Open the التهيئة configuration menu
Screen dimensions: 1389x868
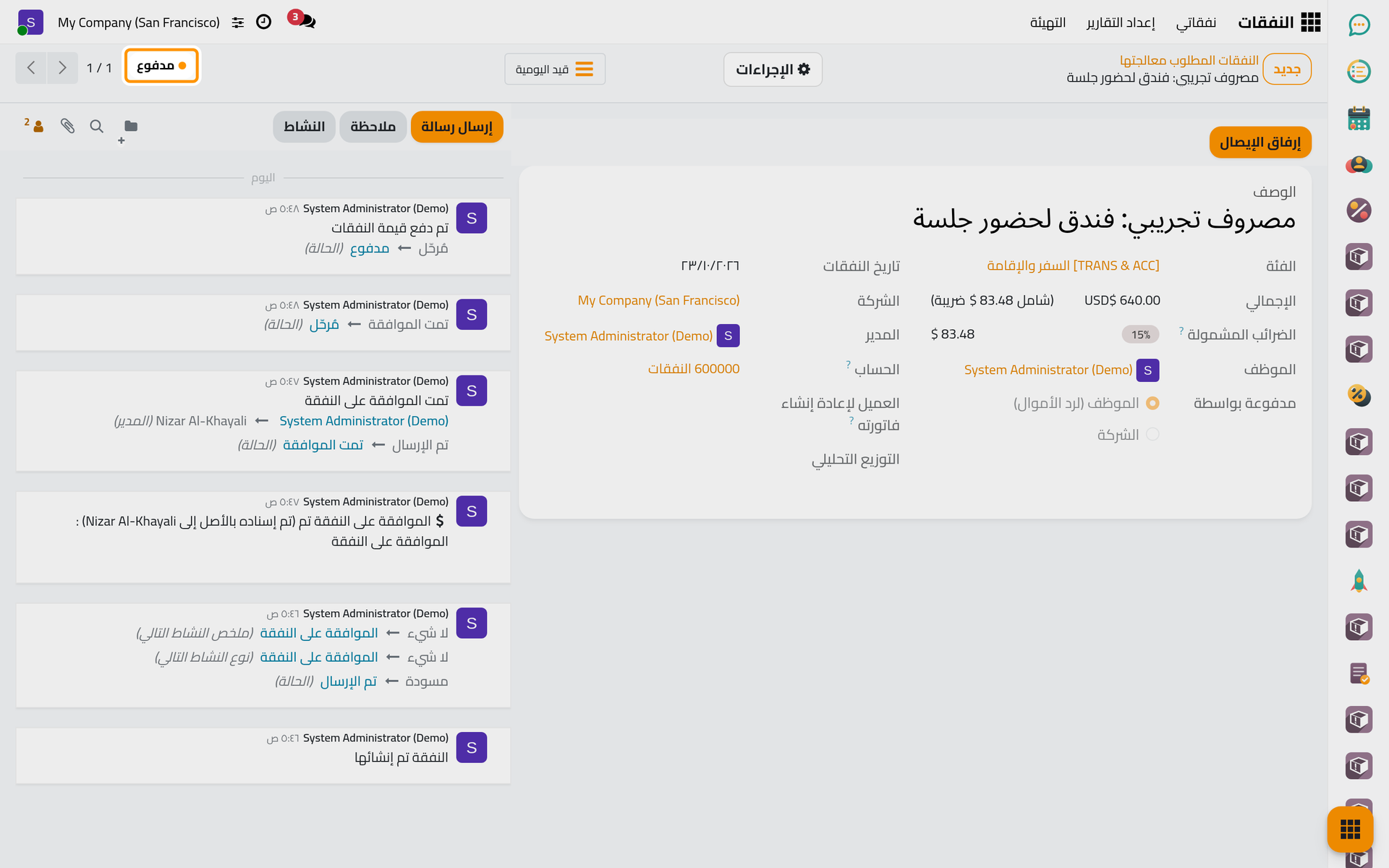click(x=1048, y=22)
